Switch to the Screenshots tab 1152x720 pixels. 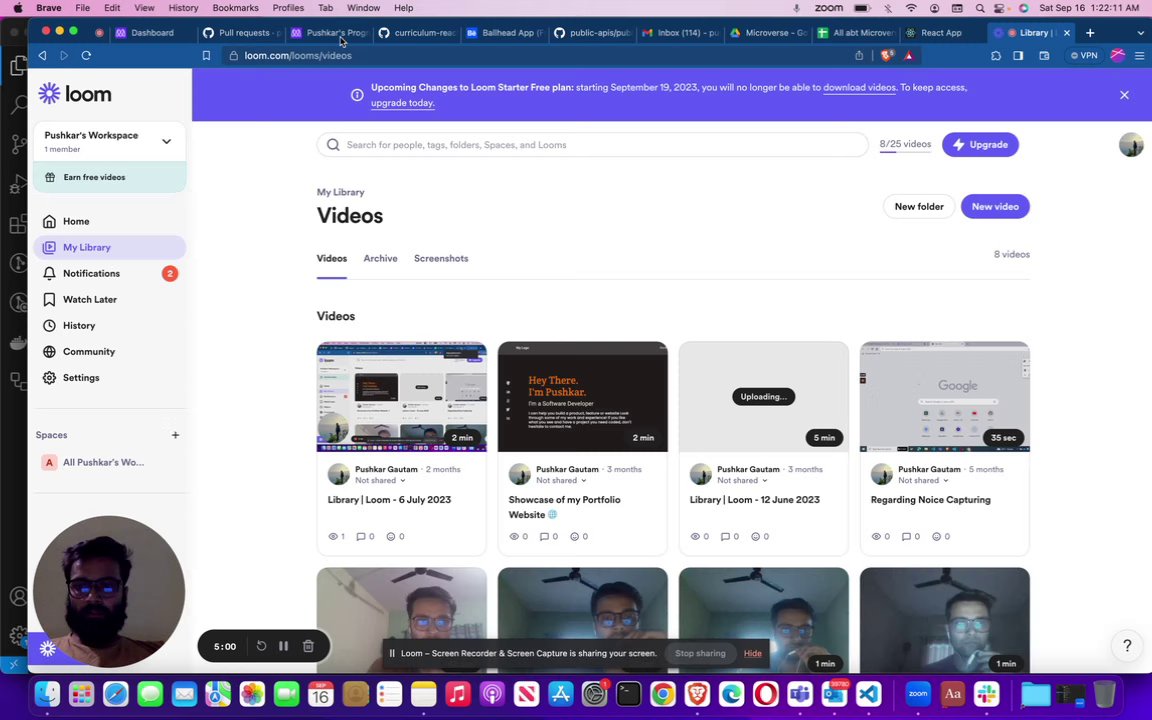click(441, 259)
